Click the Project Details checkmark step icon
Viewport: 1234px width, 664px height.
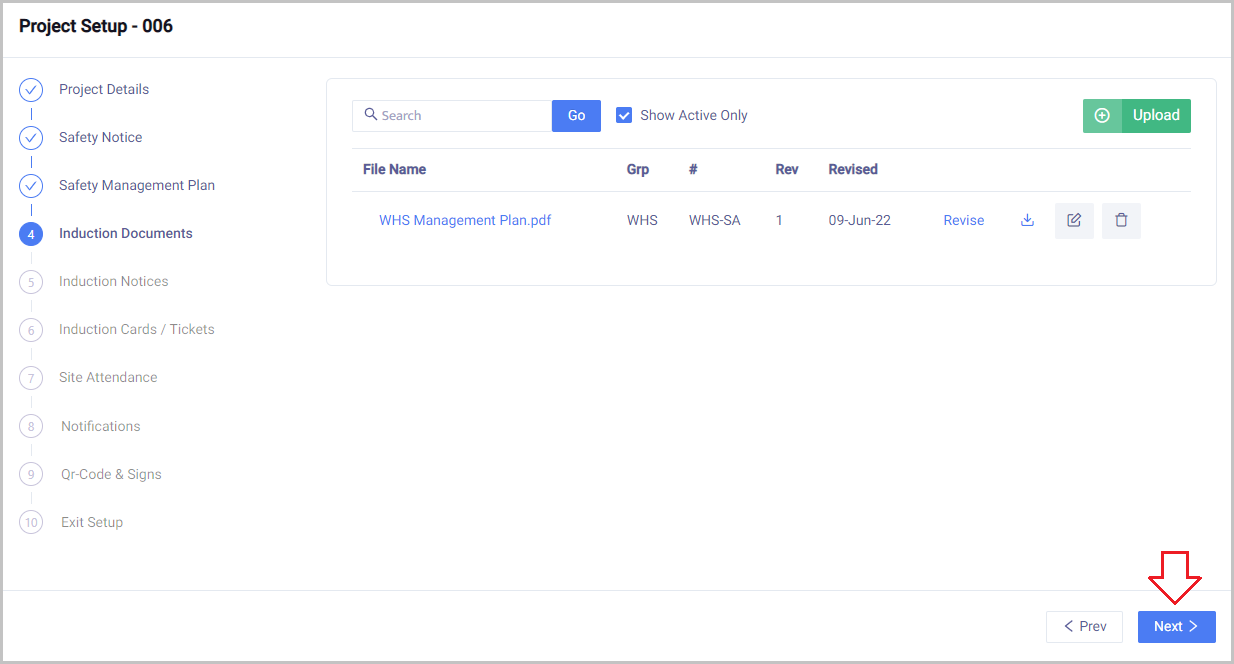click(x=31, y=90)
